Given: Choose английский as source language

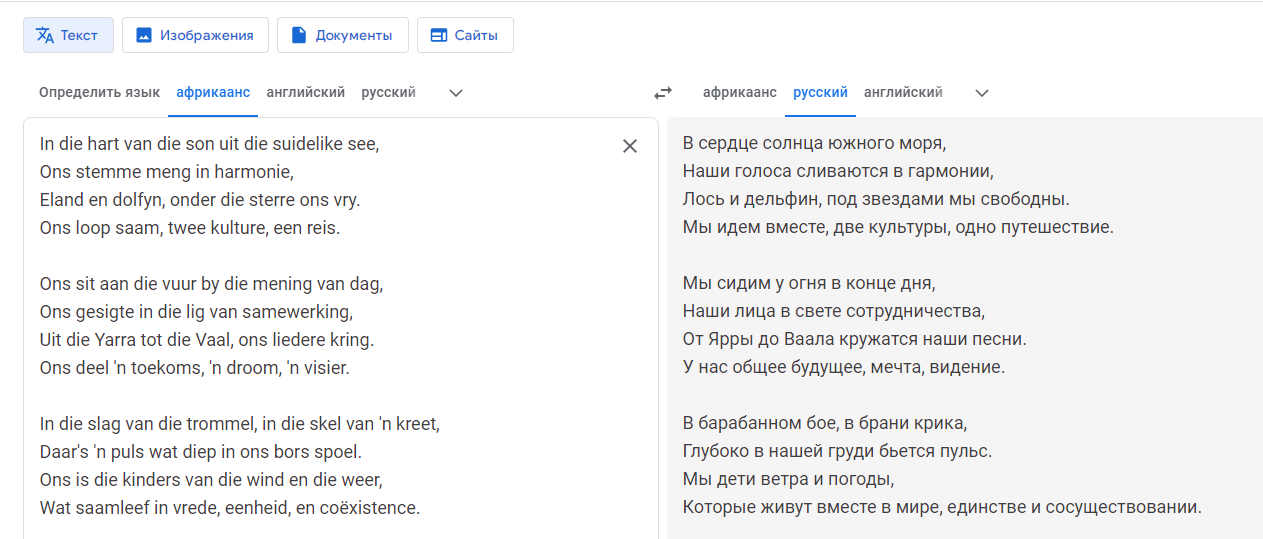Looking at the screenshot, I should (305, 92).
